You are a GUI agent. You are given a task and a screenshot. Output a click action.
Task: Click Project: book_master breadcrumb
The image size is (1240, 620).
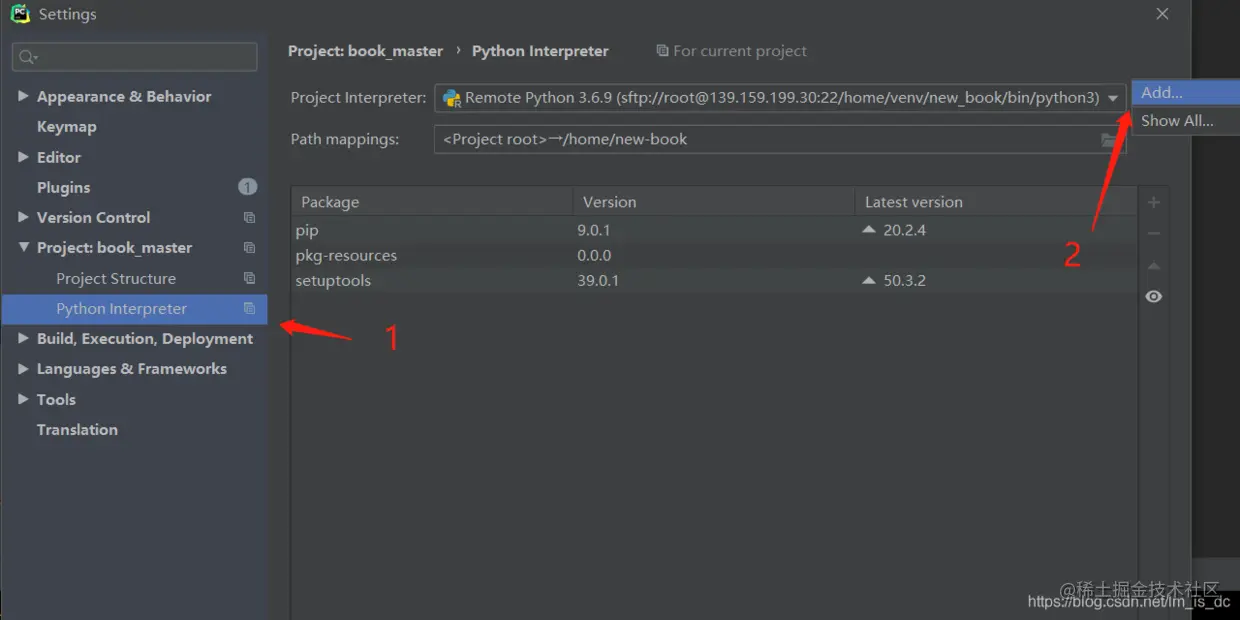coord(365,51)
